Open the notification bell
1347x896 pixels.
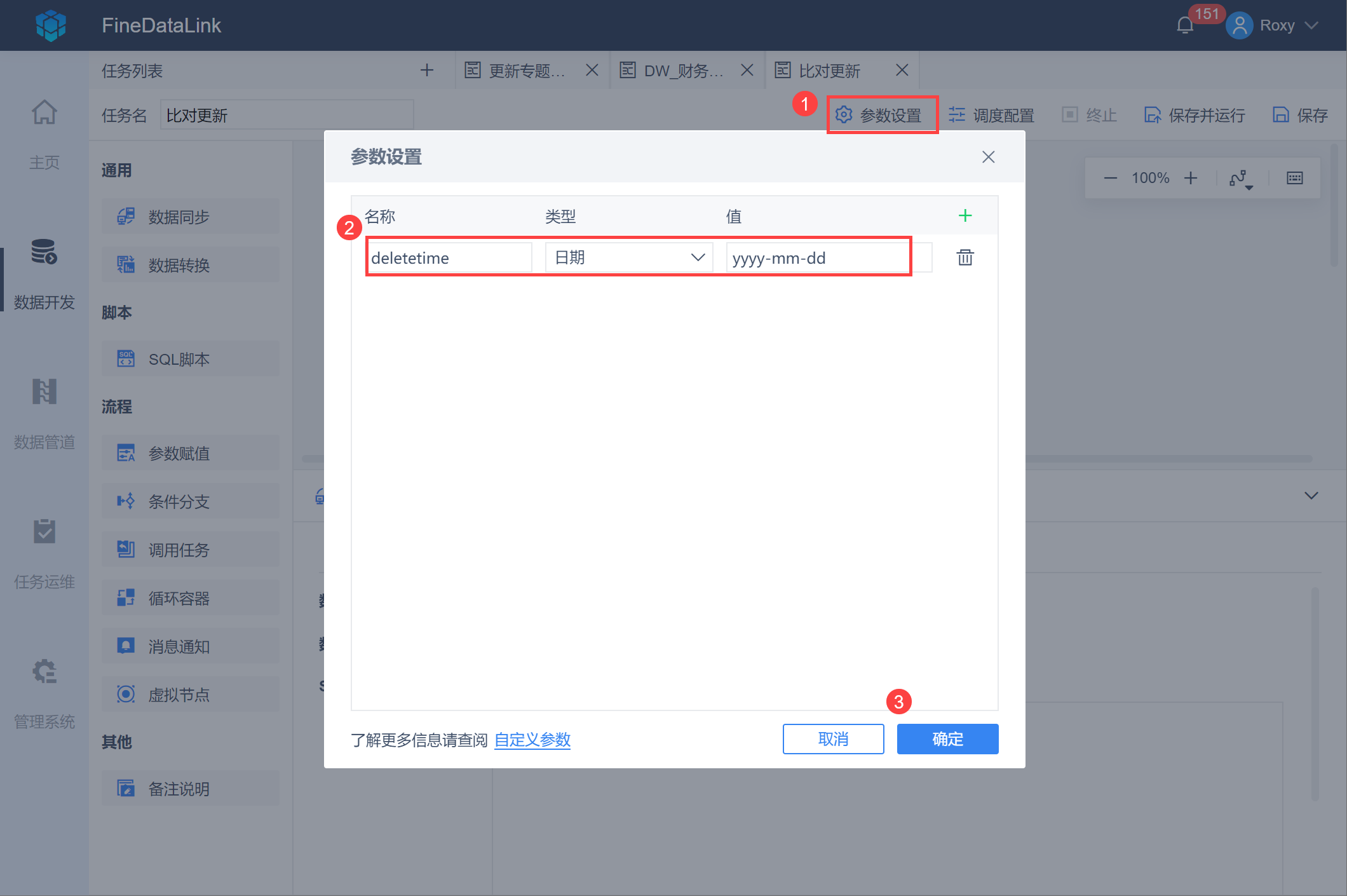pos(1184,25)
